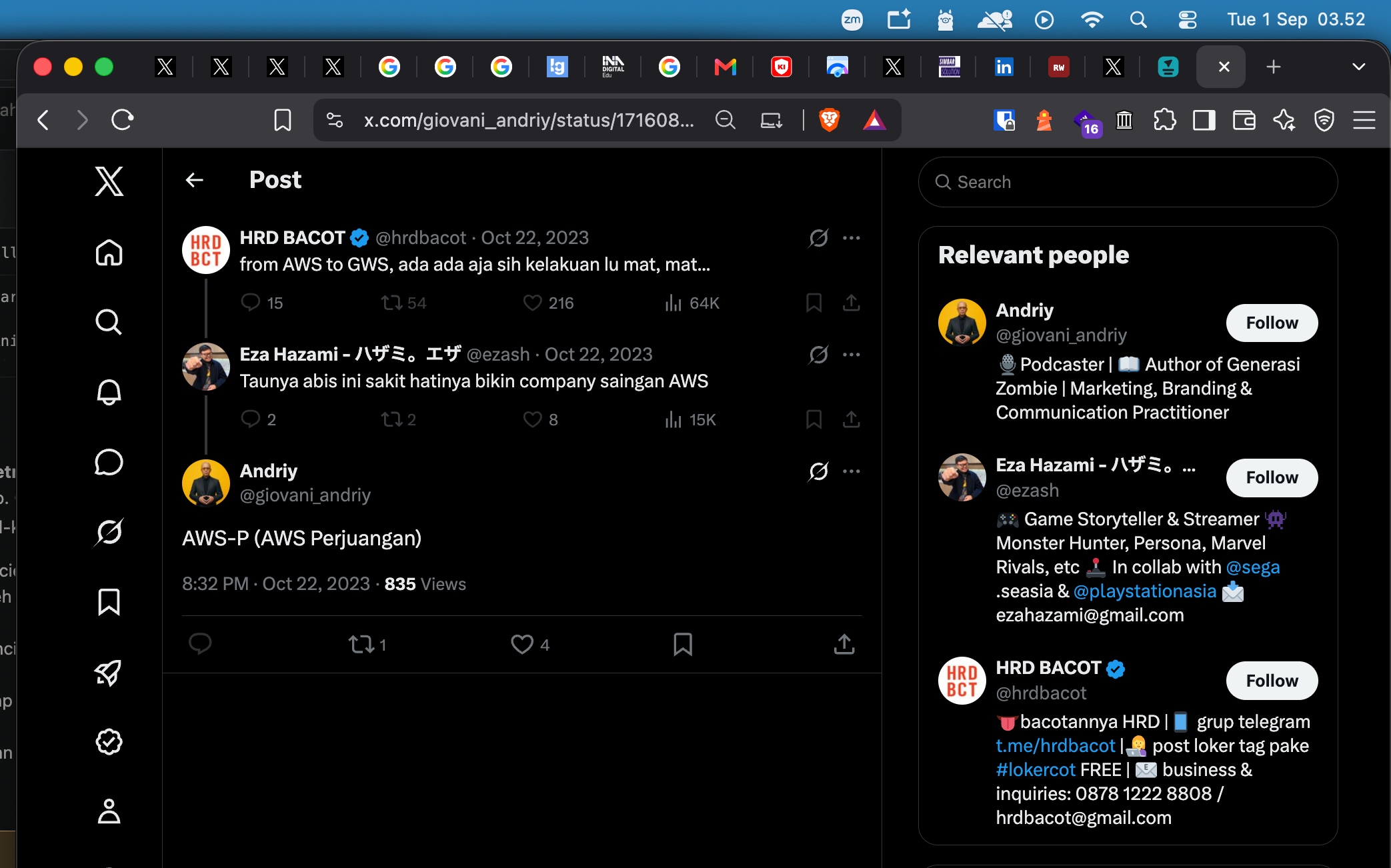Open more options on HRD BACOT's post
Screen dimensions: 1391x868
852,238
